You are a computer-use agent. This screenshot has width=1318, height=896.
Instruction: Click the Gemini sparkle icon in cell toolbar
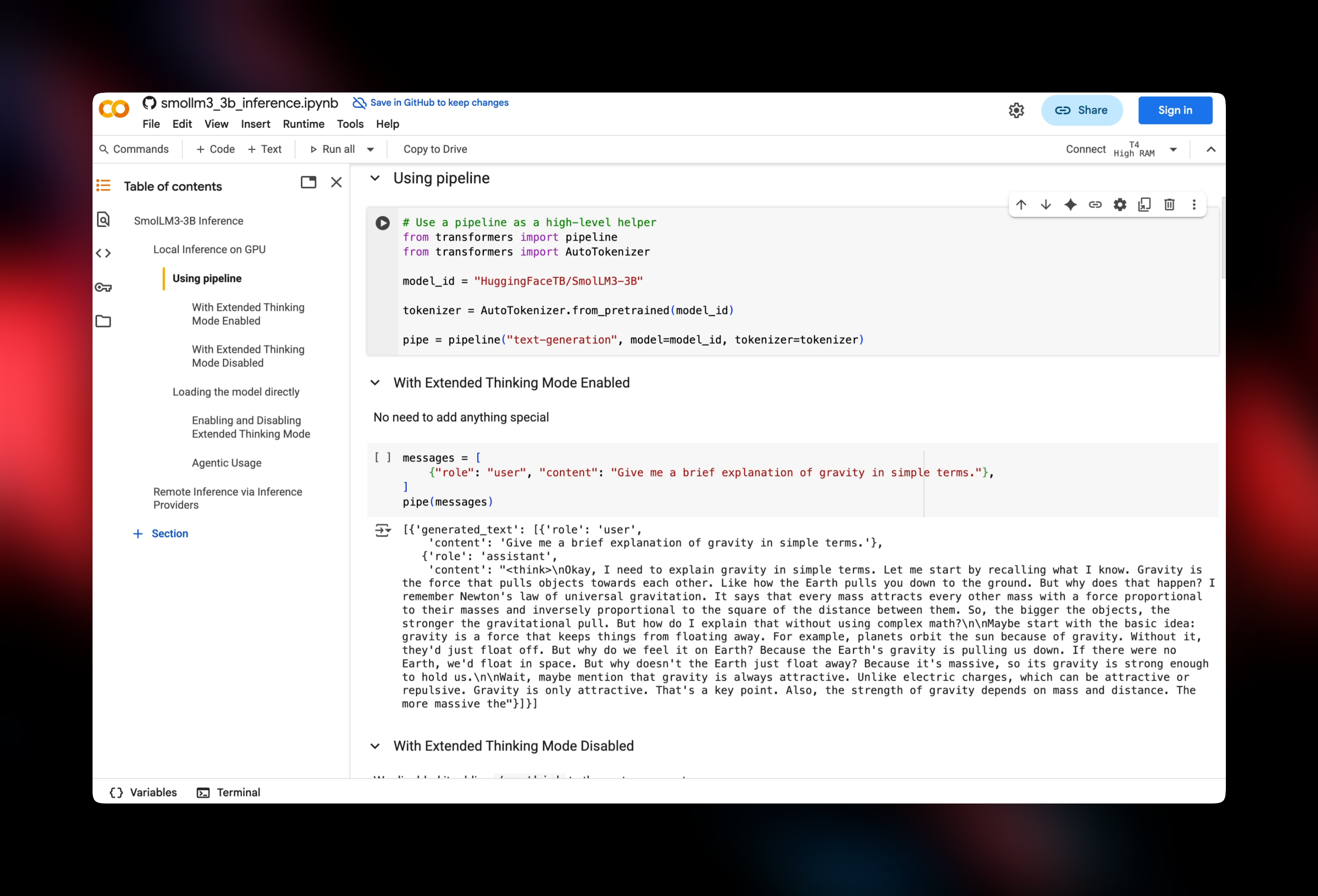(x=1070, y=205)
